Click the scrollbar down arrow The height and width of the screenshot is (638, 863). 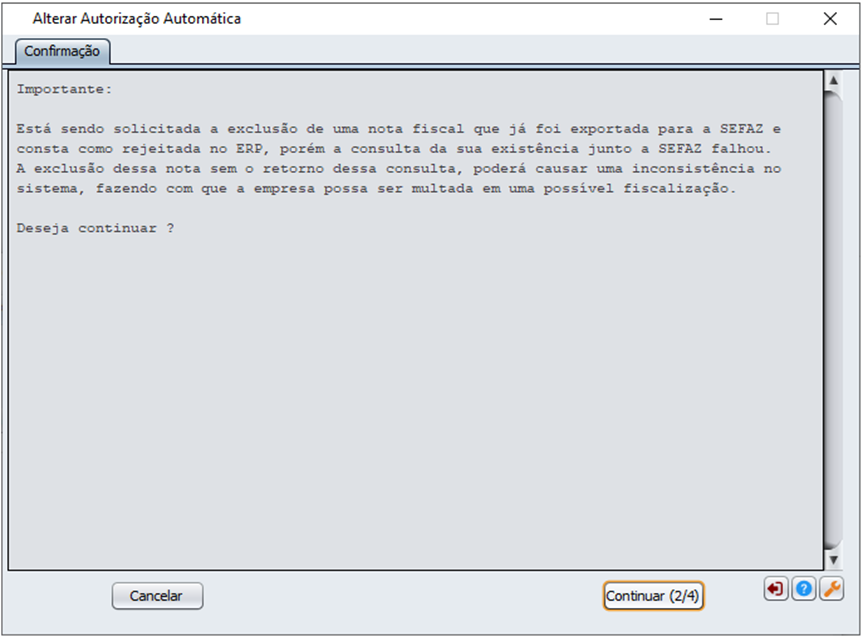(833, 560)
